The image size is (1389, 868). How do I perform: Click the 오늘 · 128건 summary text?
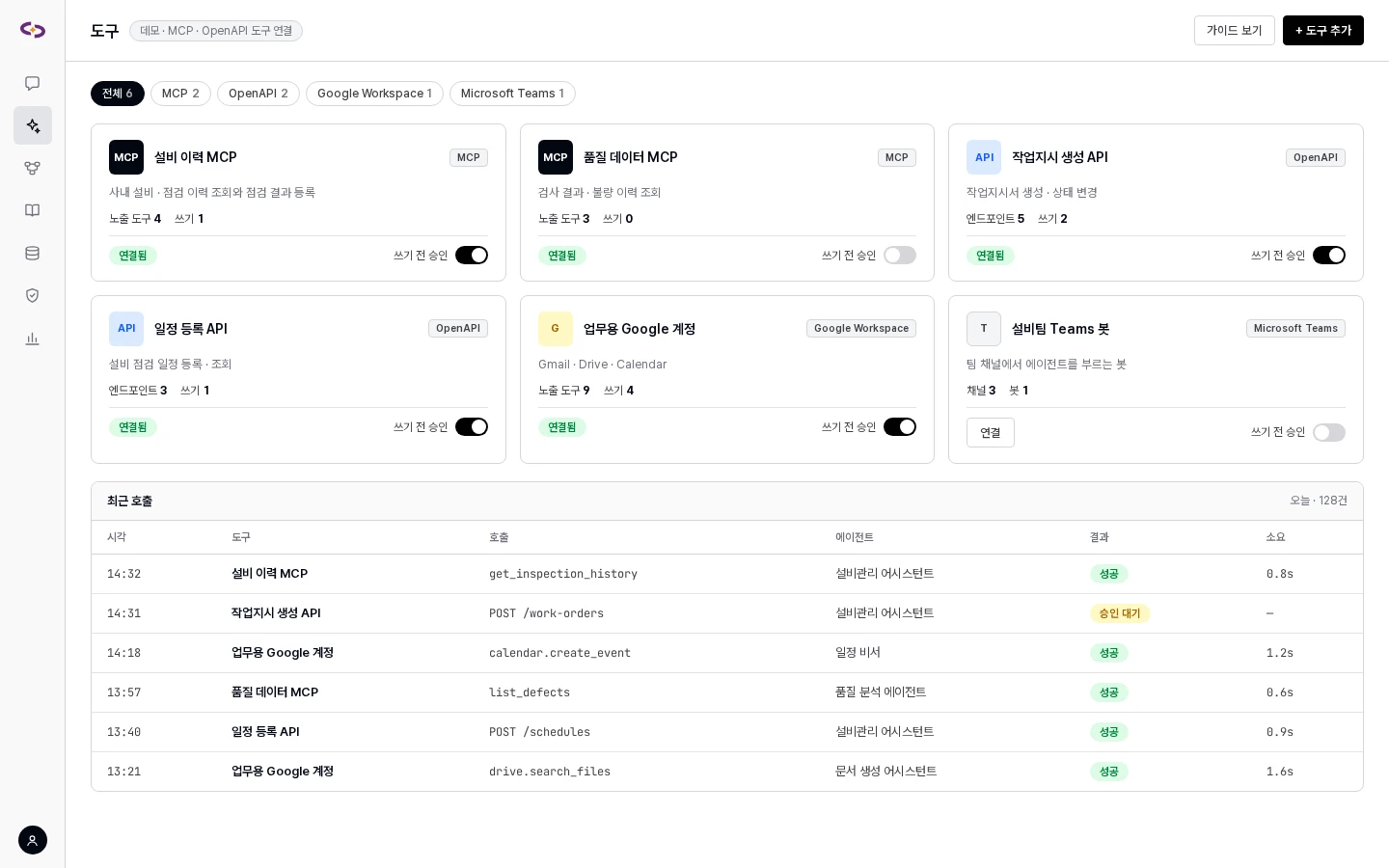coord(1319,501)
